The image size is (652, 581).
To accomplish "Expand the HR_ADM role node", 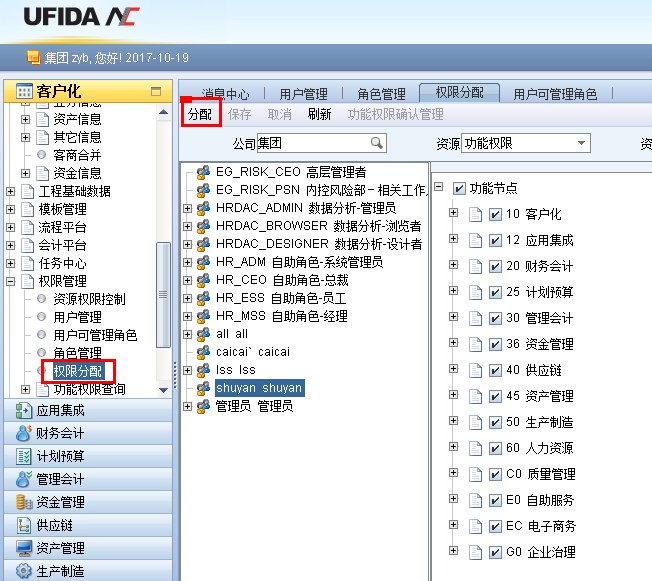I will coord(188,262).
